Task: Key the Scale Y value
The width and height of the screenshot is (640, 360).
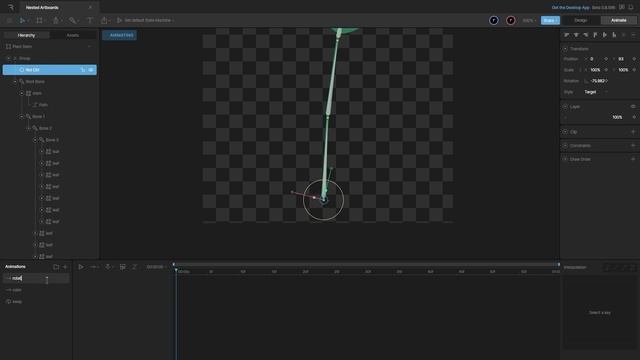Action: [x=634, y=70]
